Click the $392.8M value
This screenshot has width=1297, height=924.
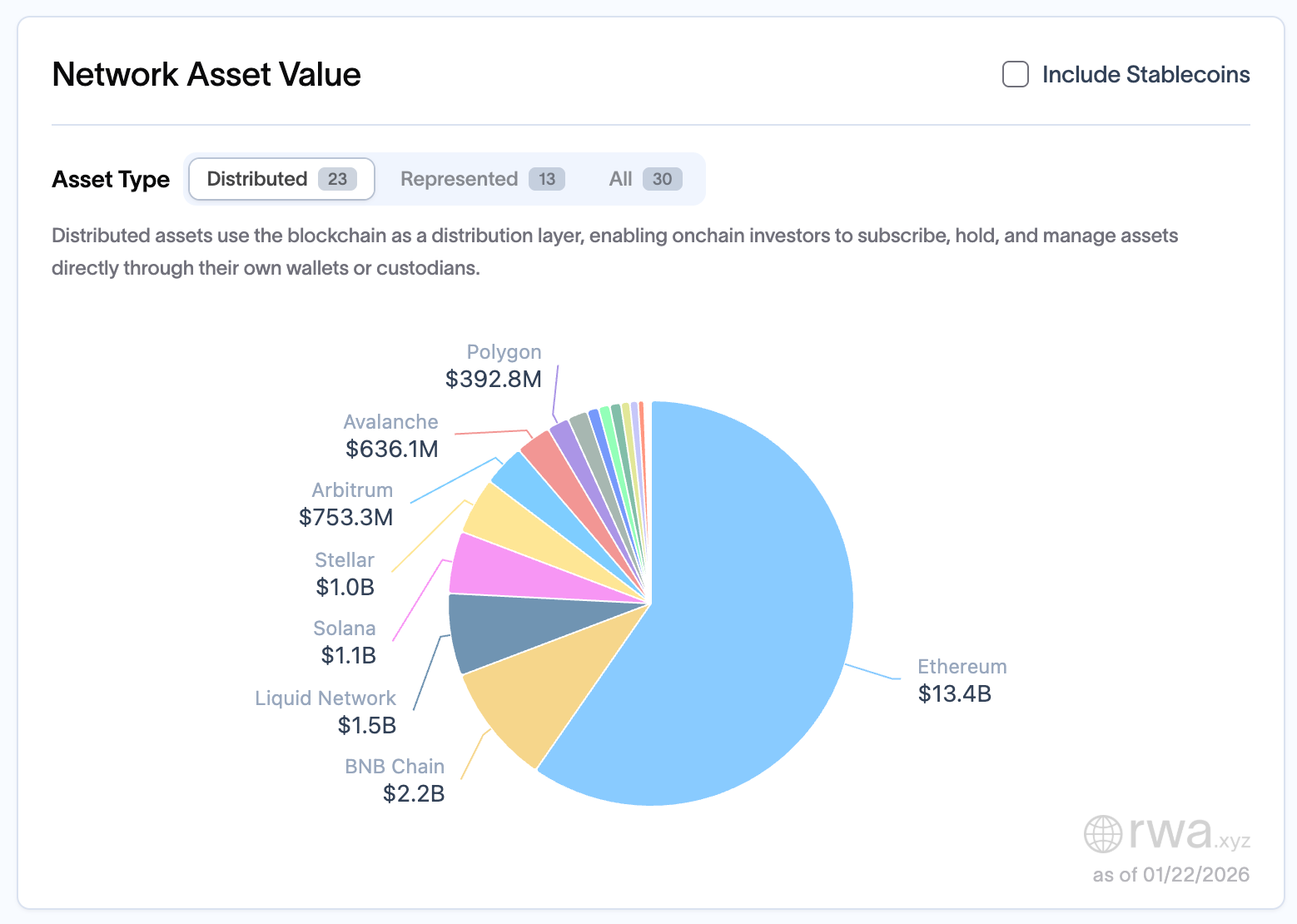494,379
